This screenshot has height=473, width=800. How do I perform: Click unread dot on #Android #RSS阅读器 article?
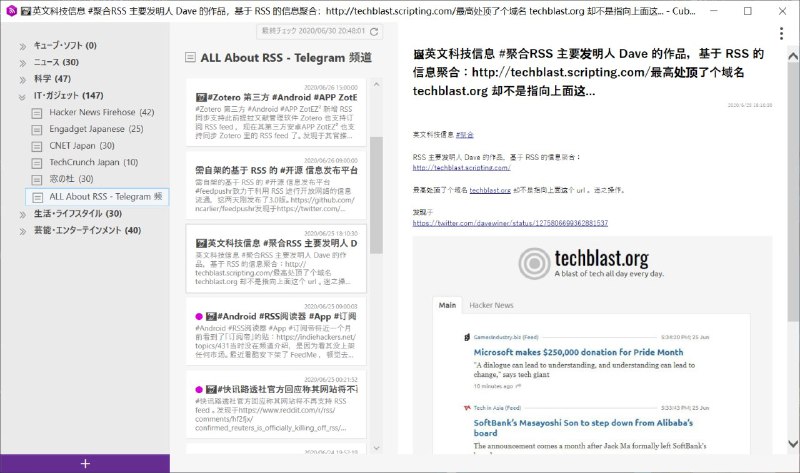pos(200,317)
